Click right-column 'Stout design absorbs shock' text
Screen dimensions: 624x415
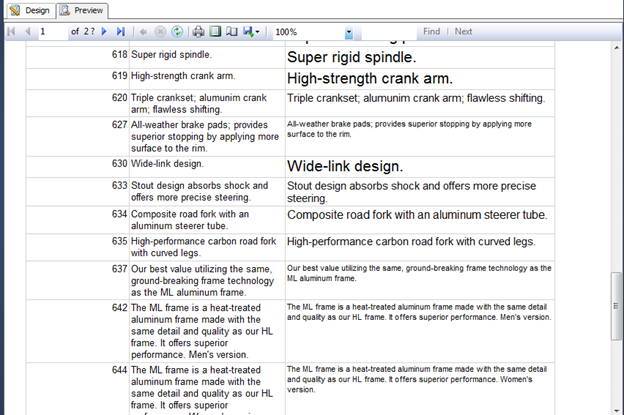(411, 192)
